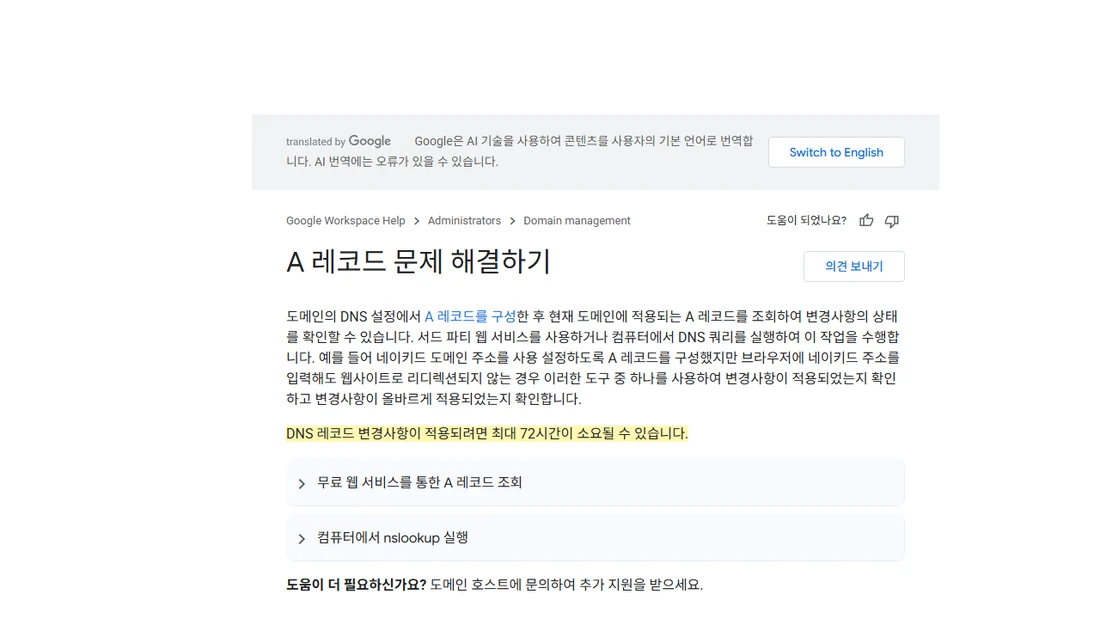Click the 의견 보내기 feedback button
Image resolution: width=1100 pixels, height=619 pixels.
(x=854, y=266)
